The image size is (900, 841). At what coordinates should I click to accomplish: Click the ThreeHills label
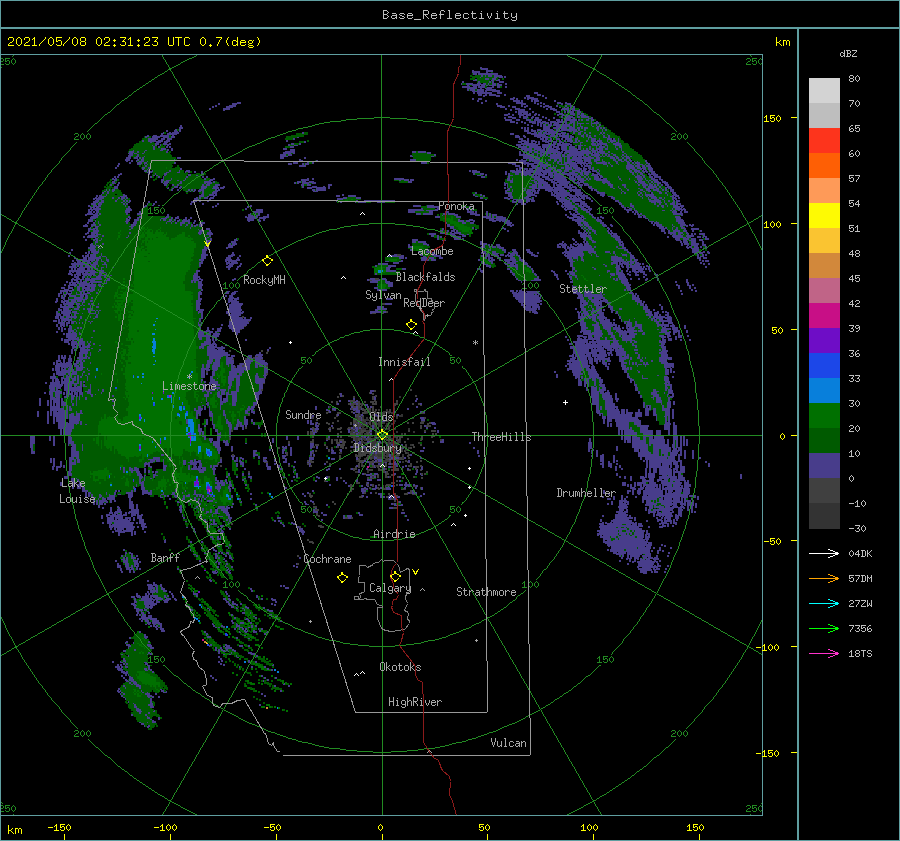pos(501,437)
